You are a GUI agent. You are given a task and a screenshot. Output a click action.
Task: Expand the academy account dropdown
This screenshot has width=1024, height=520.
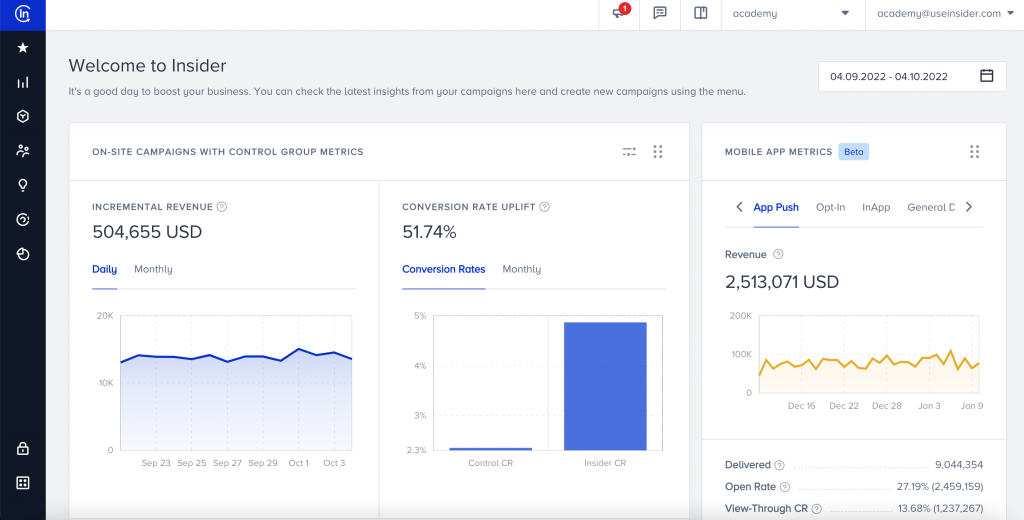pyautogui.click(x=790, y=14)
